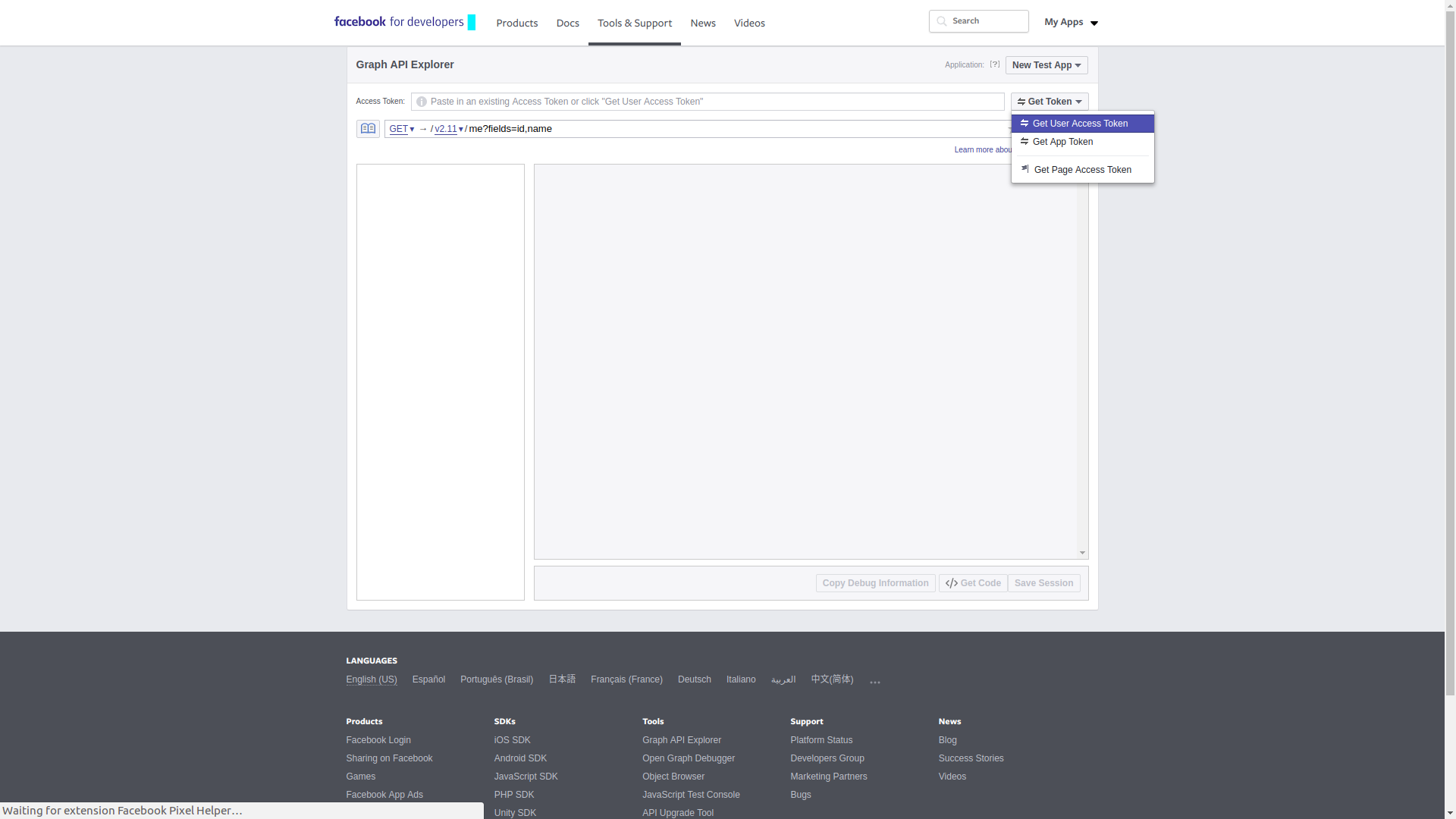Collapse the Get Token dropdown button
1456x819 pixels.
pos(1050,102)
